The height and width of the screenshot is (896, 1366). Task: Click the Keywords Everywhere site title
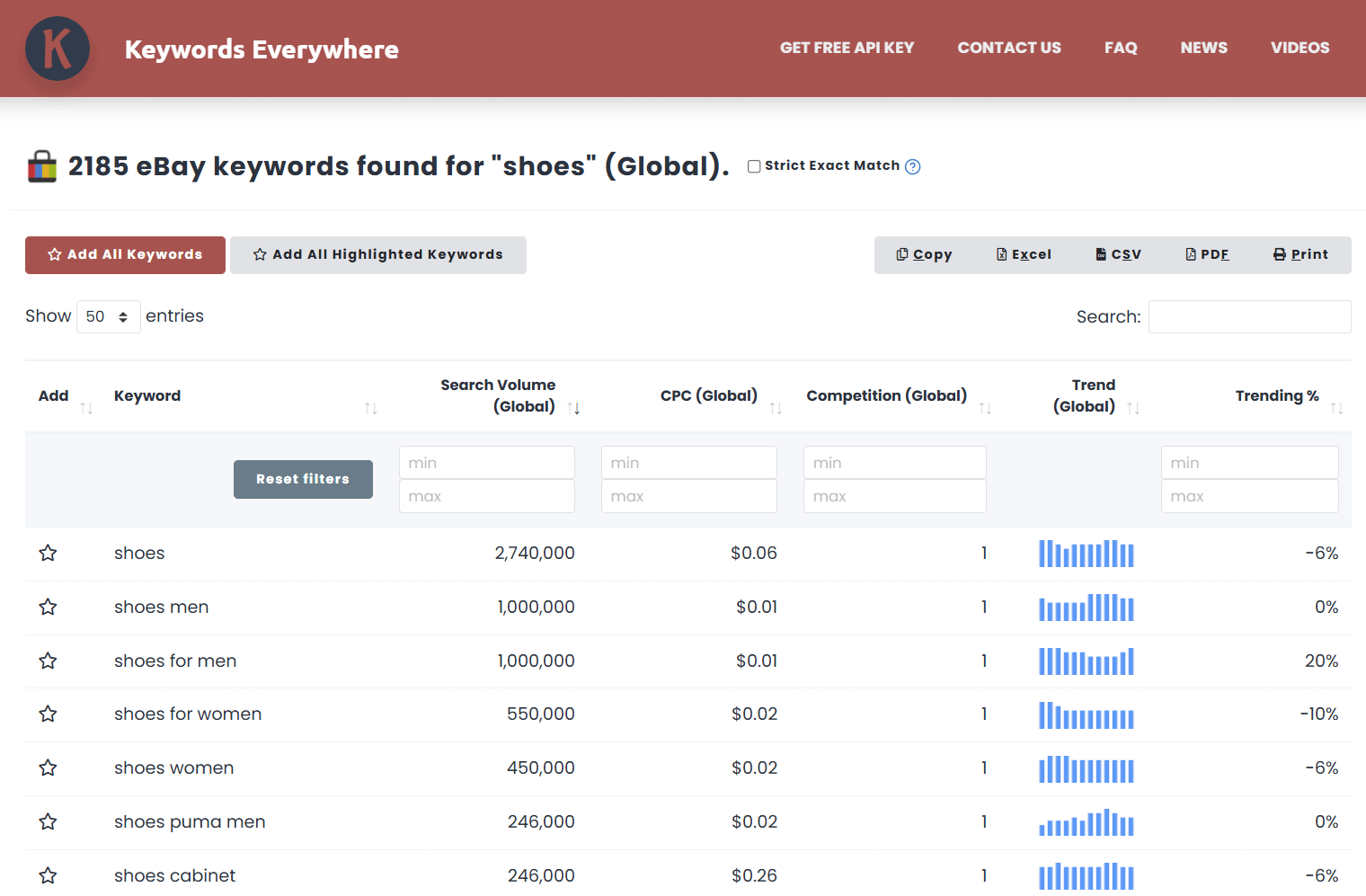[x=262, y=49]
